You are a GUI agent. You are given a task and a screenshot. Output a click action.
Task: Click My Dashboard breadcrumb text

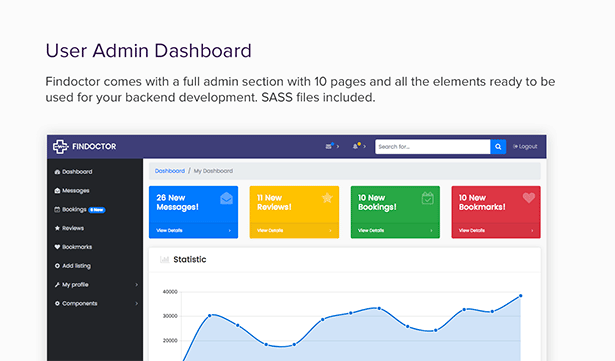coord(213,171)
